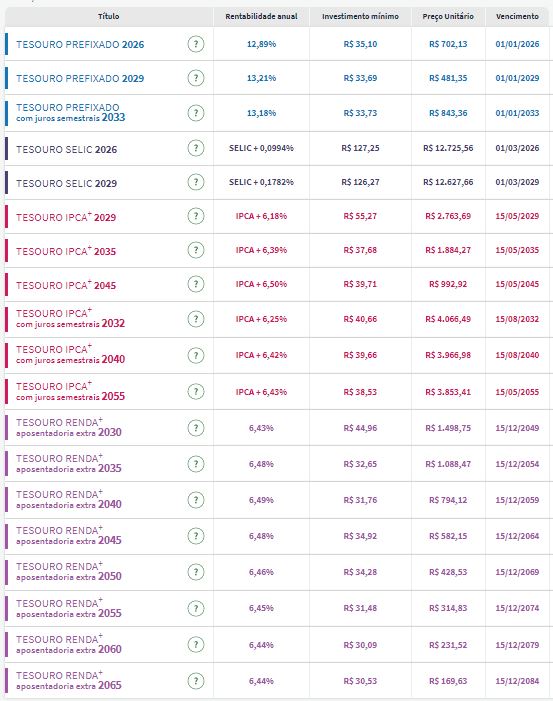Click help icon for Tesouro Prefixado 2026

click(196, 44)
